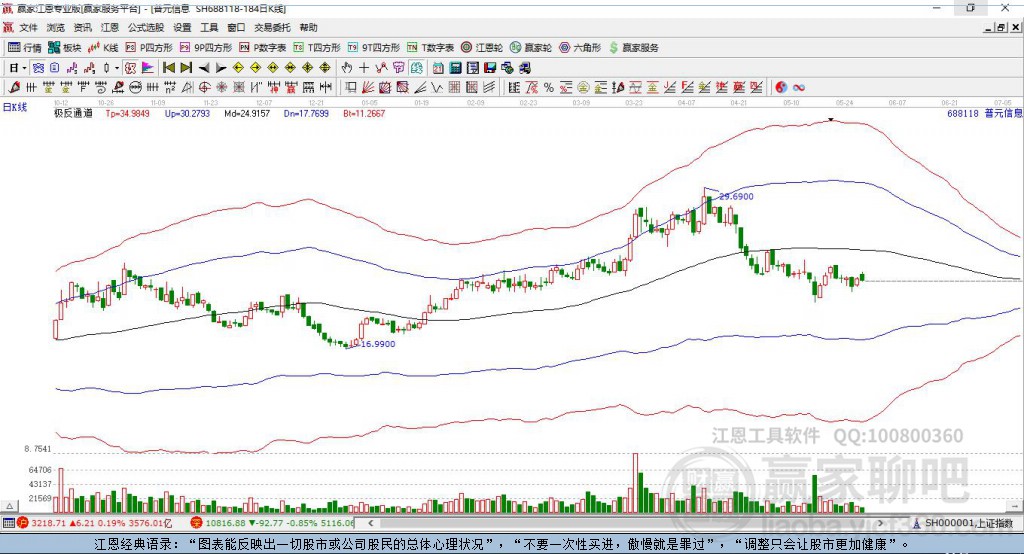The width and height of the screenshot is (1024, 554).
Task: Click the collapse button at bottom-right of chart
Action: pos(1014,506)
